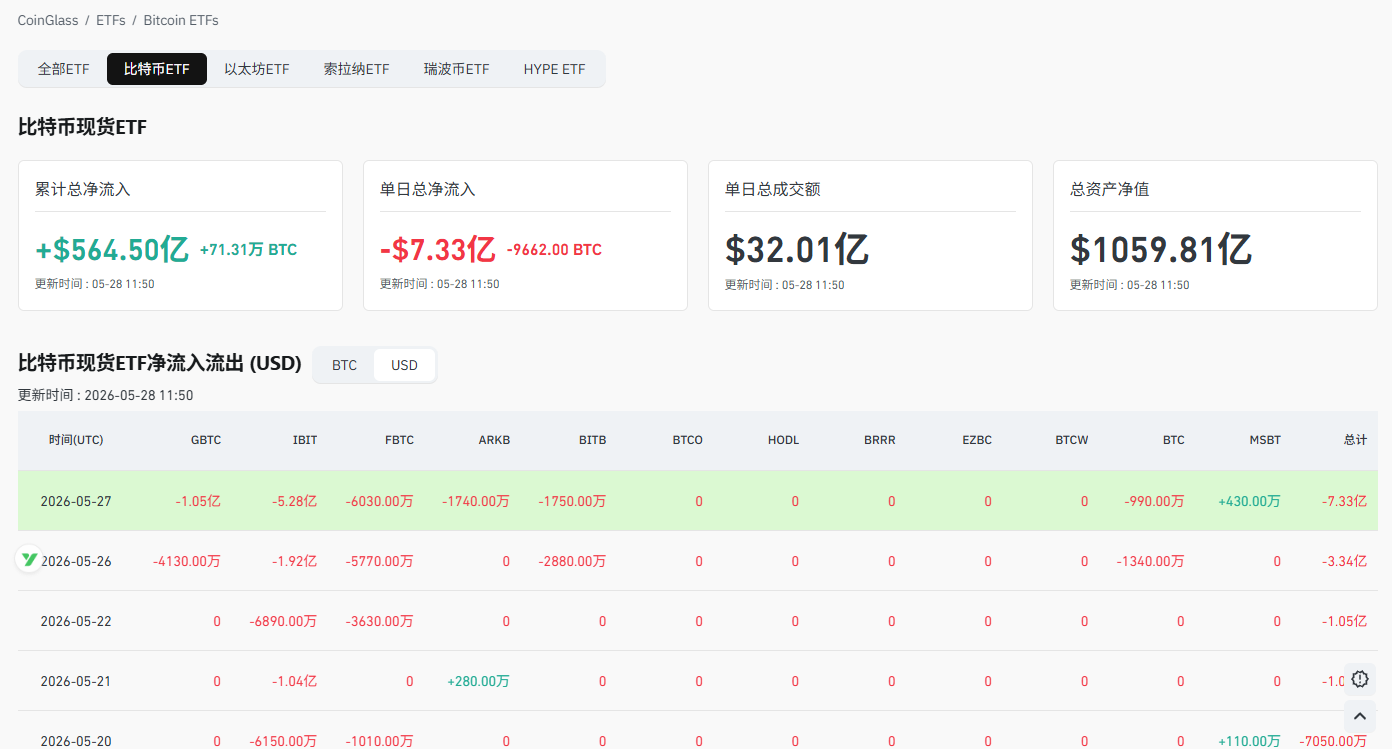Screen dimensions: 1392x749
Task: Click the -1340.00万 BTC value
Action: tap(1151, 561)
